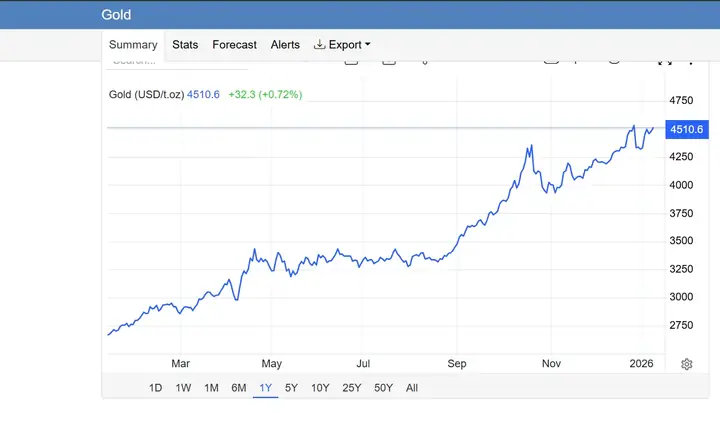Select the 1M time range
The image size is (720, 424).
coord(211,388)
